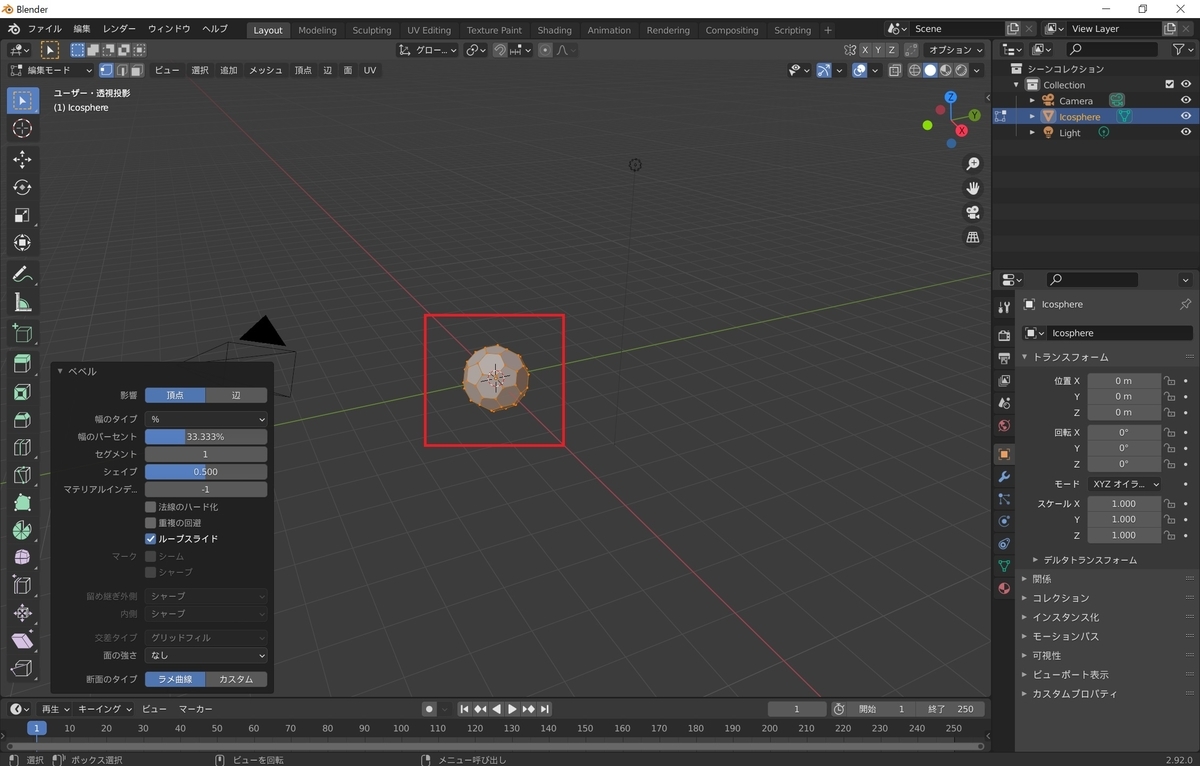Open the ファイル menu
Screen dimensions: 1200x766
coord(43,29)
